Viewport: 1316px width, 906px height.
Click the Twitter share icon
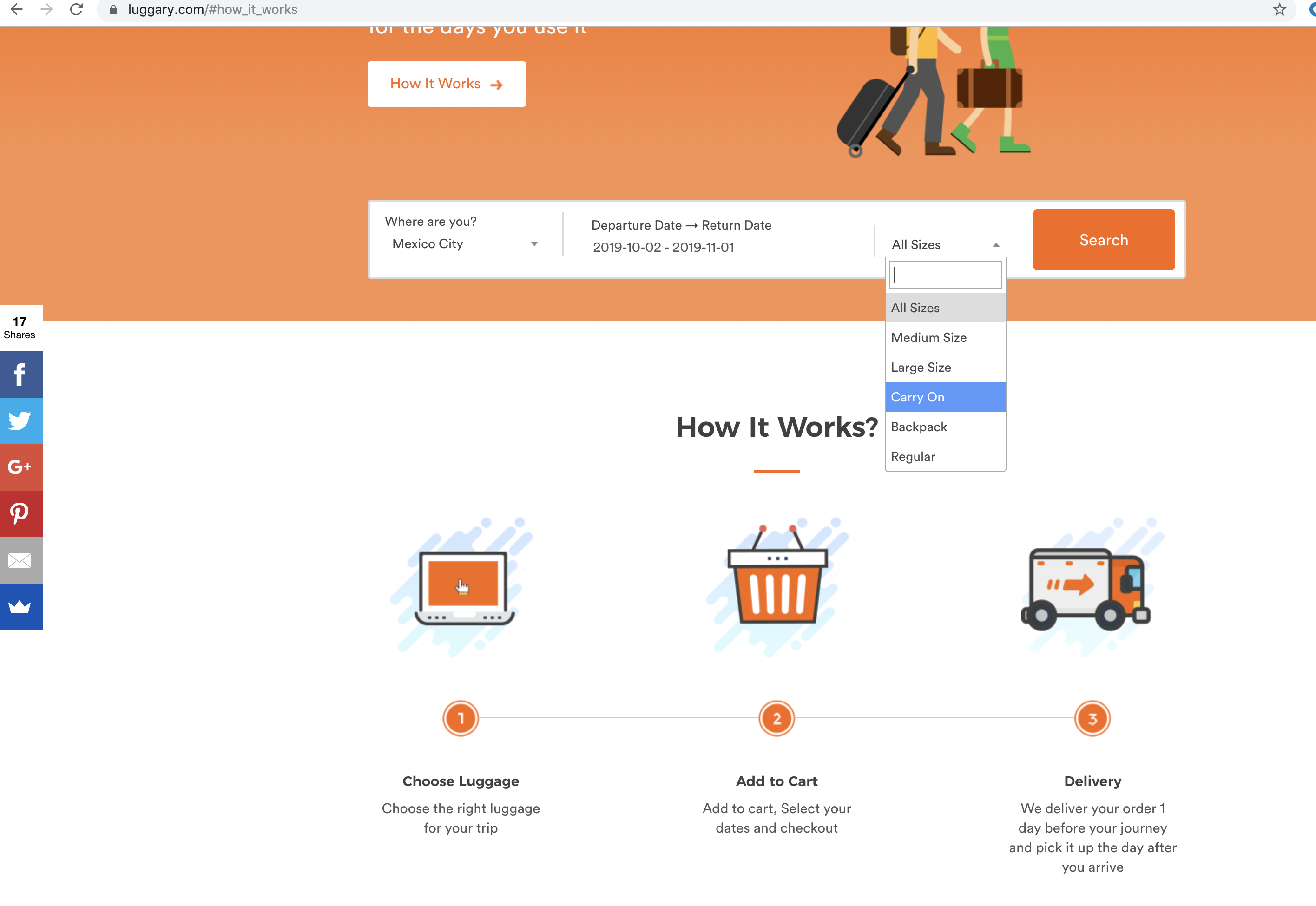coord(21,420)
